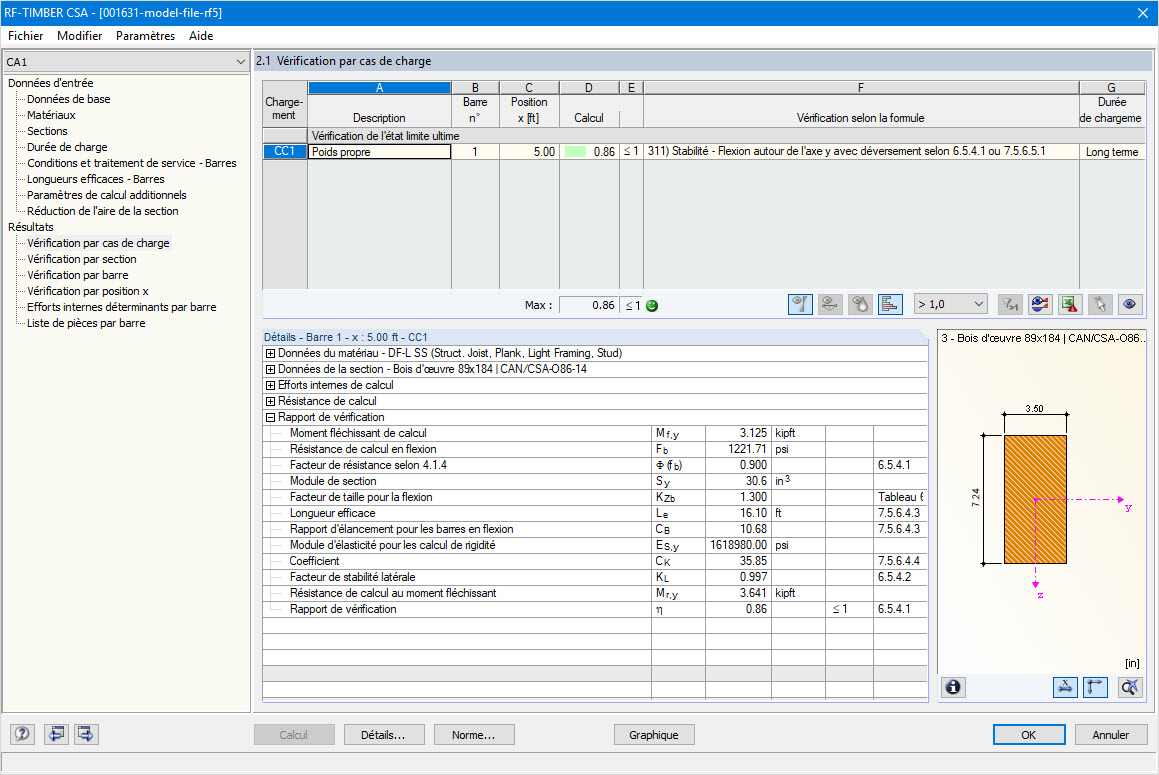1159x775 pixels.
Task: Click the info icon below the cross-section preview
Action: point(953,687)
